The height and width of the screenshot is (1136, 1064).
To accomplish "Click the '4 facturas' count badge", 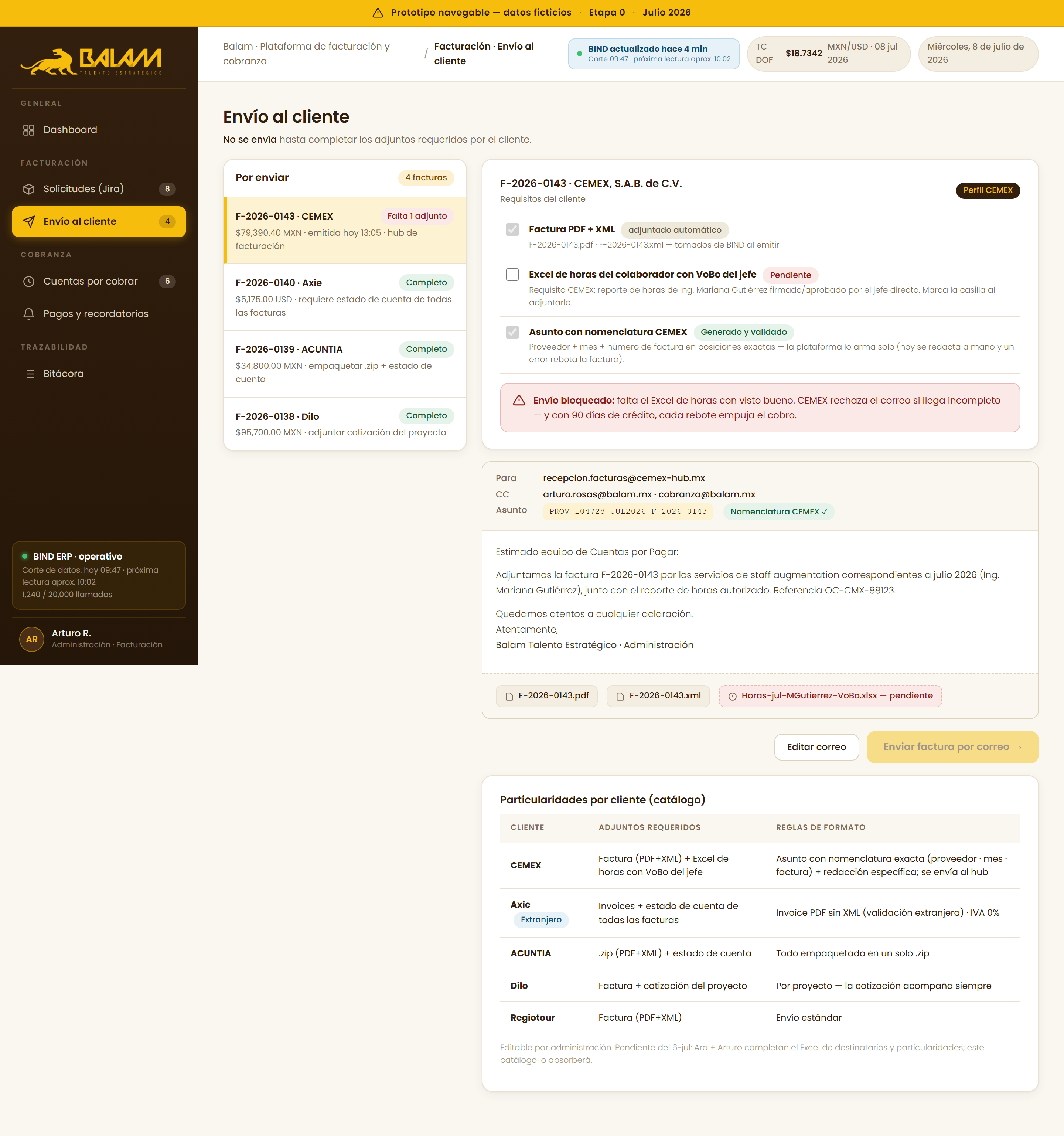I will tap(426, 178).
